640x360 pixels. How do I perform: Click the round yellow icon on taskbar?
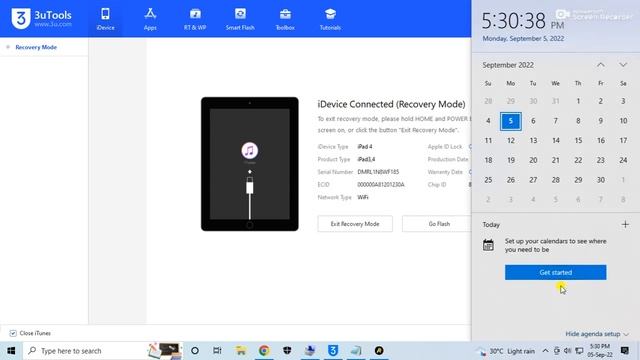pyautogui.click(x=379, y=351)
